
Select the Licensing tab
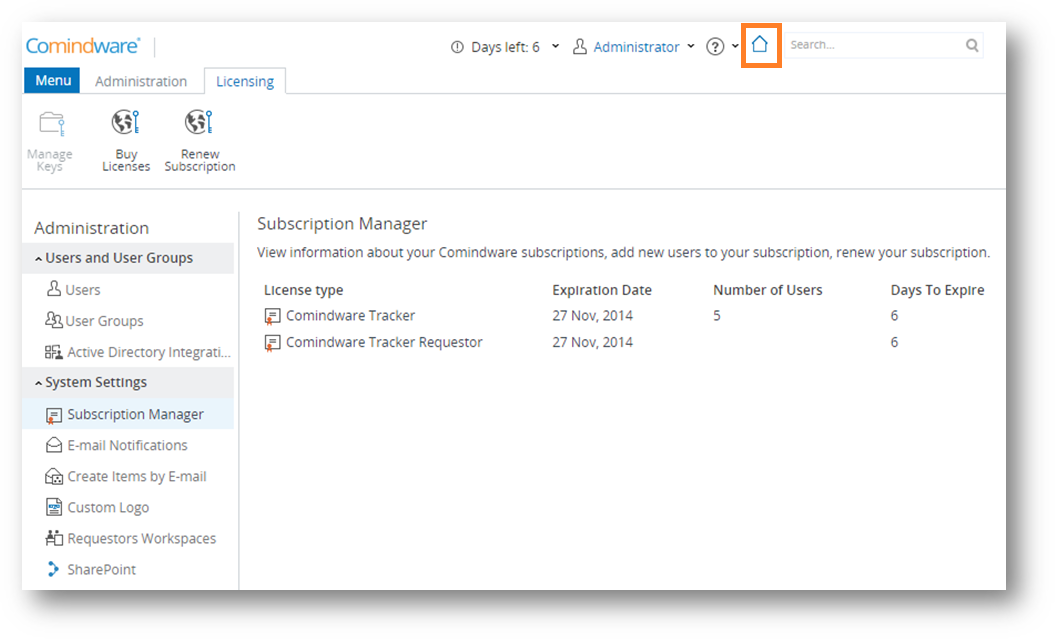245,81
